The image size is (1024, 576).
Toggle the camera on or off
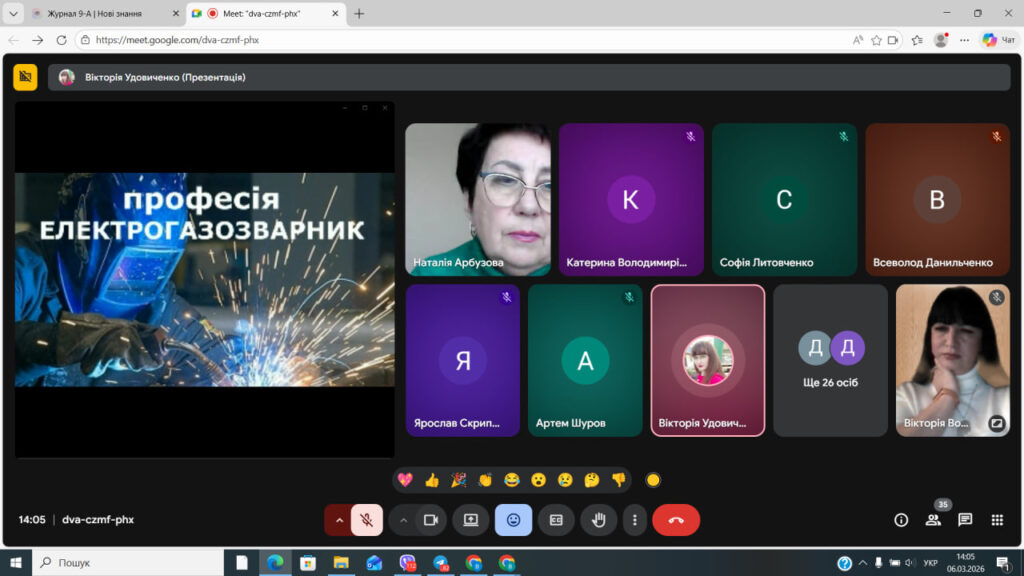431,520
